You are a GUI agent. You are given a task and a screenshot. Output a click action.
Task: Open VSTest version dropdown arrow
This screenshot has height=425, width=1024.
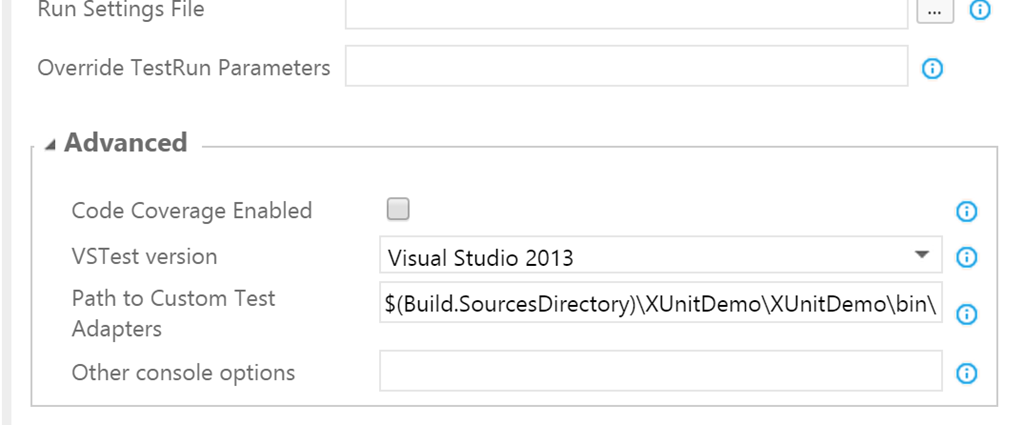click(921, 255)
